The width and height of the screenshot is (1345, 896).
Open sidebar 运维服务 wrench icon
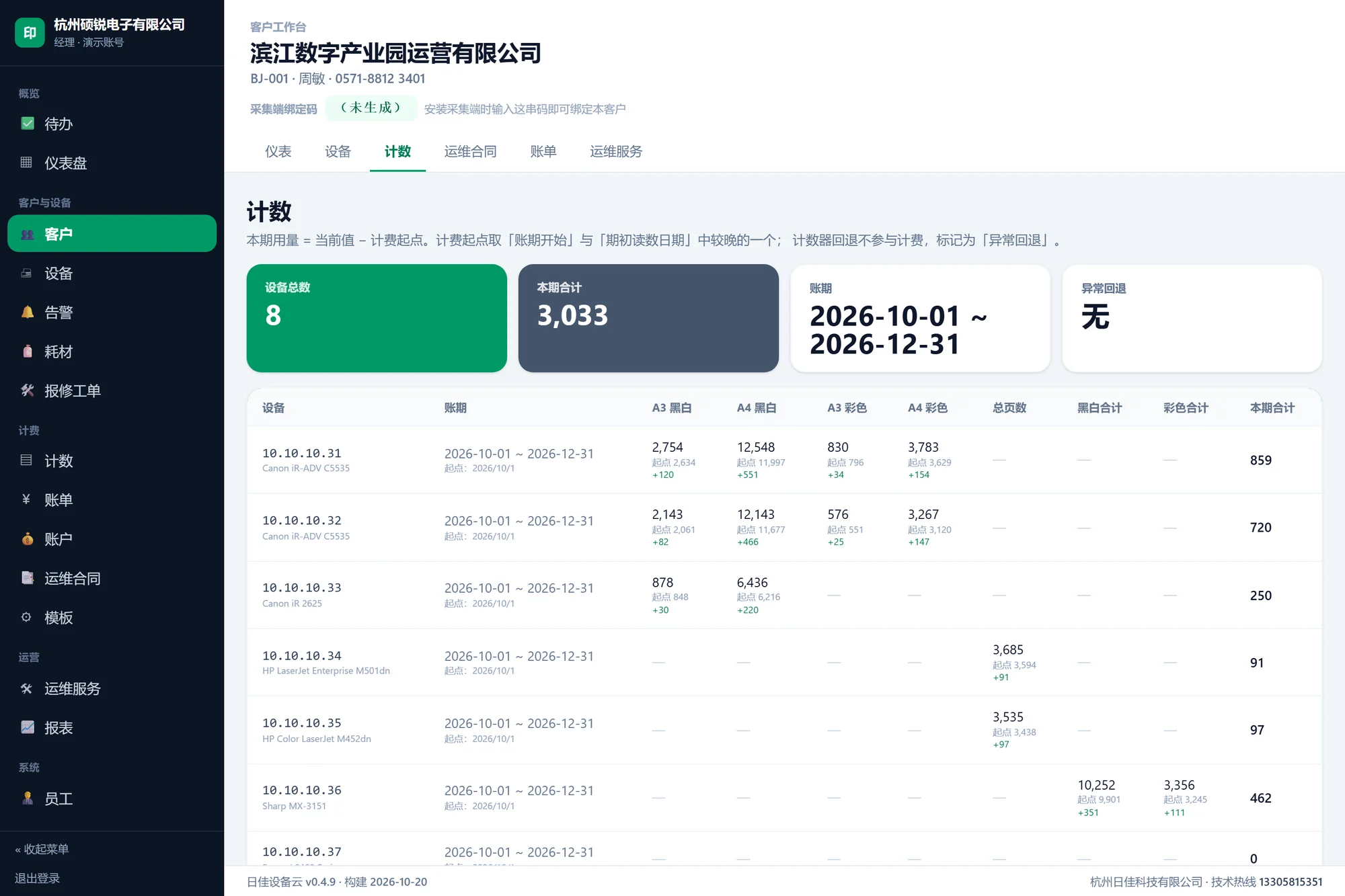28,688
